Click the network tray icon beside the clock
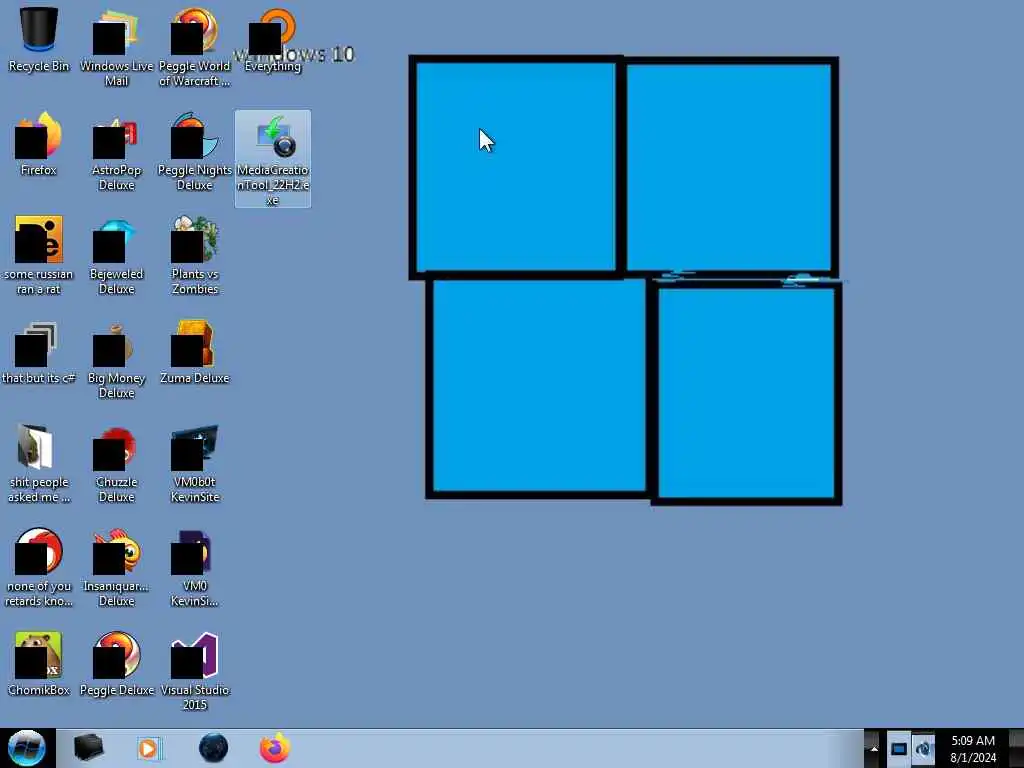This screenshot has height=768, width=1024. (x=923, y=749)
